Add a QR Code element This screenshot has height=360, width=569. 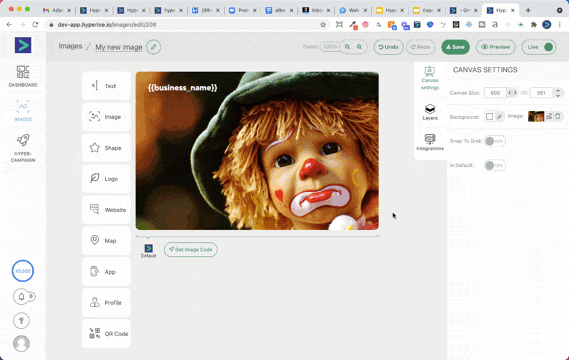106,334
